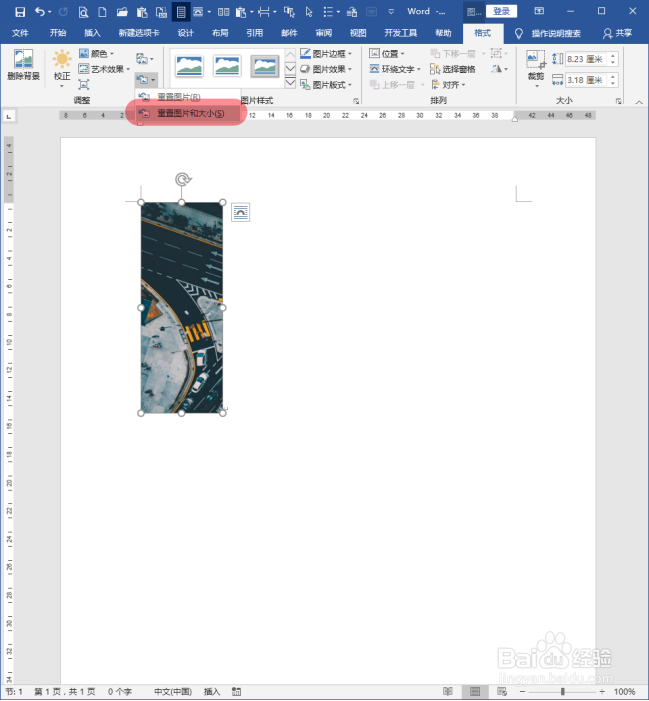649x701 pixels.
Task: Click page count '第 1 页，共 1 页'
Action: pyautogui.click(x=65, y=692)
